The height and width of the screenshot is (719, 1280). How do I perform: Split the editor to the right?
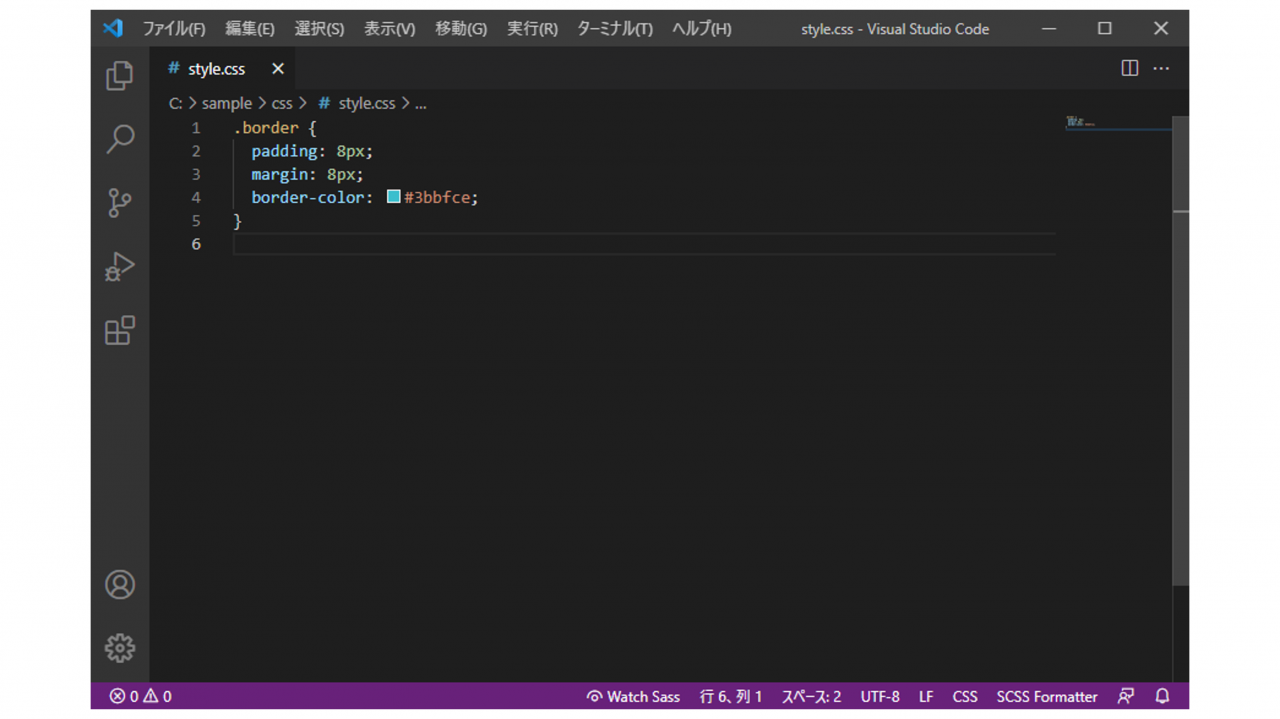[x=1130, y=68]
